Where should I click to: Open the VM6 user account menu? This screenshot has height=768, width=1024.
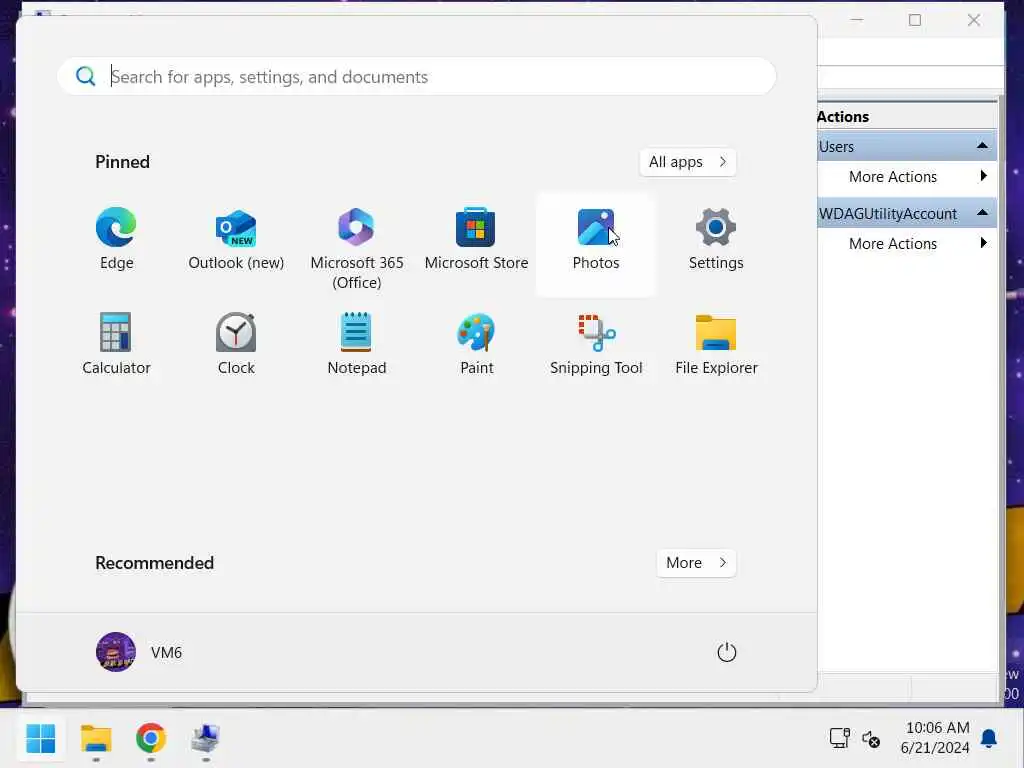click(x=139, y=652)
